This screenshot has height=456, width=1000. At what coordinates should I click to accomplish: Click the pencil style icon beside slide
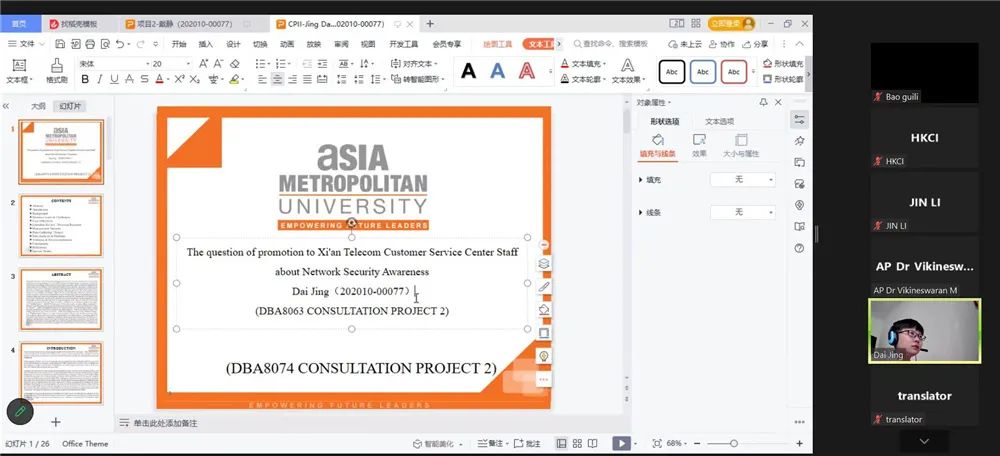pos(543,287)
